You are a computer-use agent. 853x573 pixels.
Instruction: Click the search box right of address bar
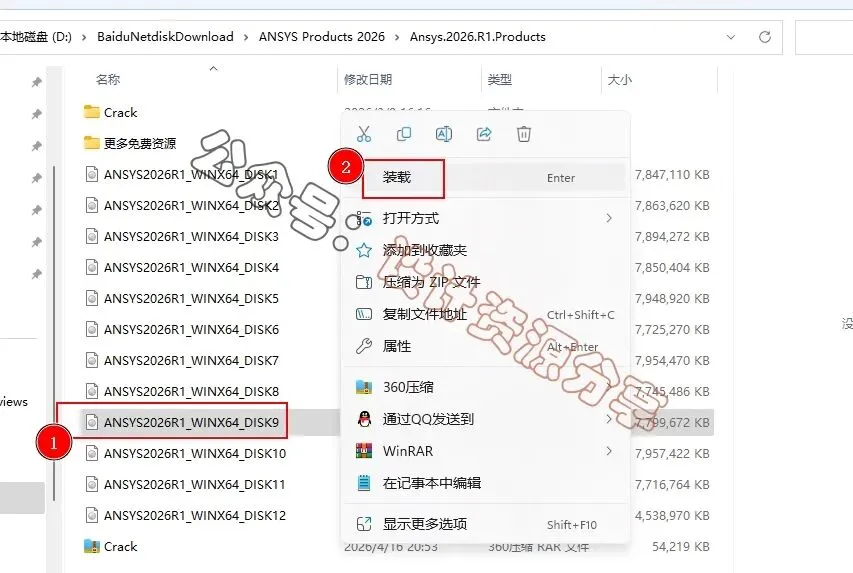(824, 37)
